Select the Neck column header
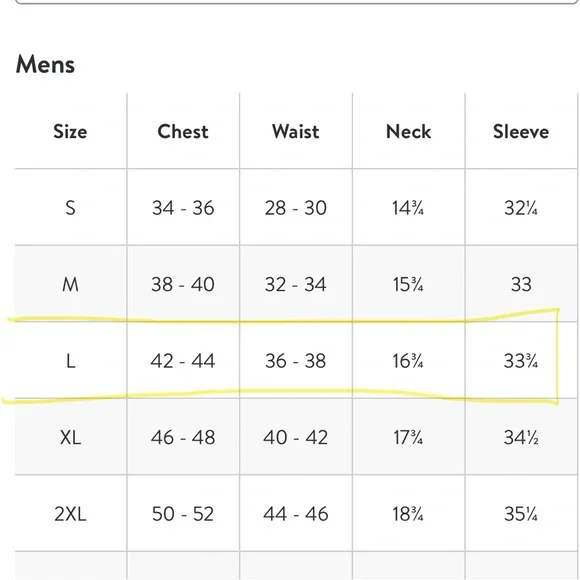The height and width of the screenshot is (580, 580). coord(408,132)
